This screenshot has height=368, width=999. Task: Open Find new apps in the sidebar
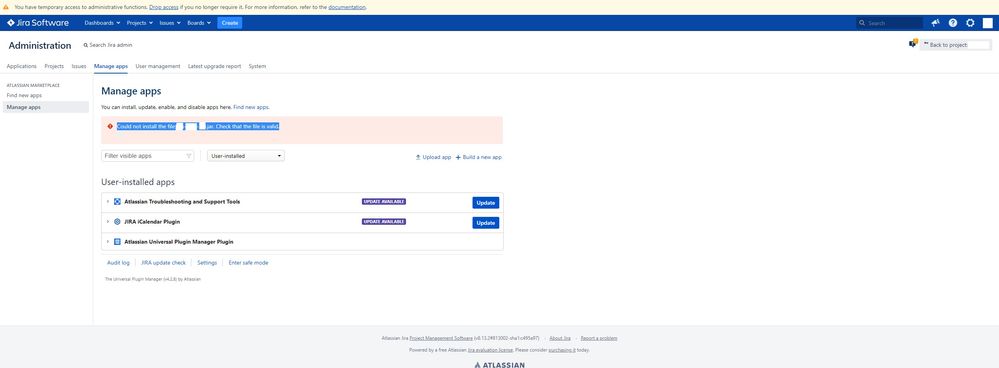click(24, 95)
